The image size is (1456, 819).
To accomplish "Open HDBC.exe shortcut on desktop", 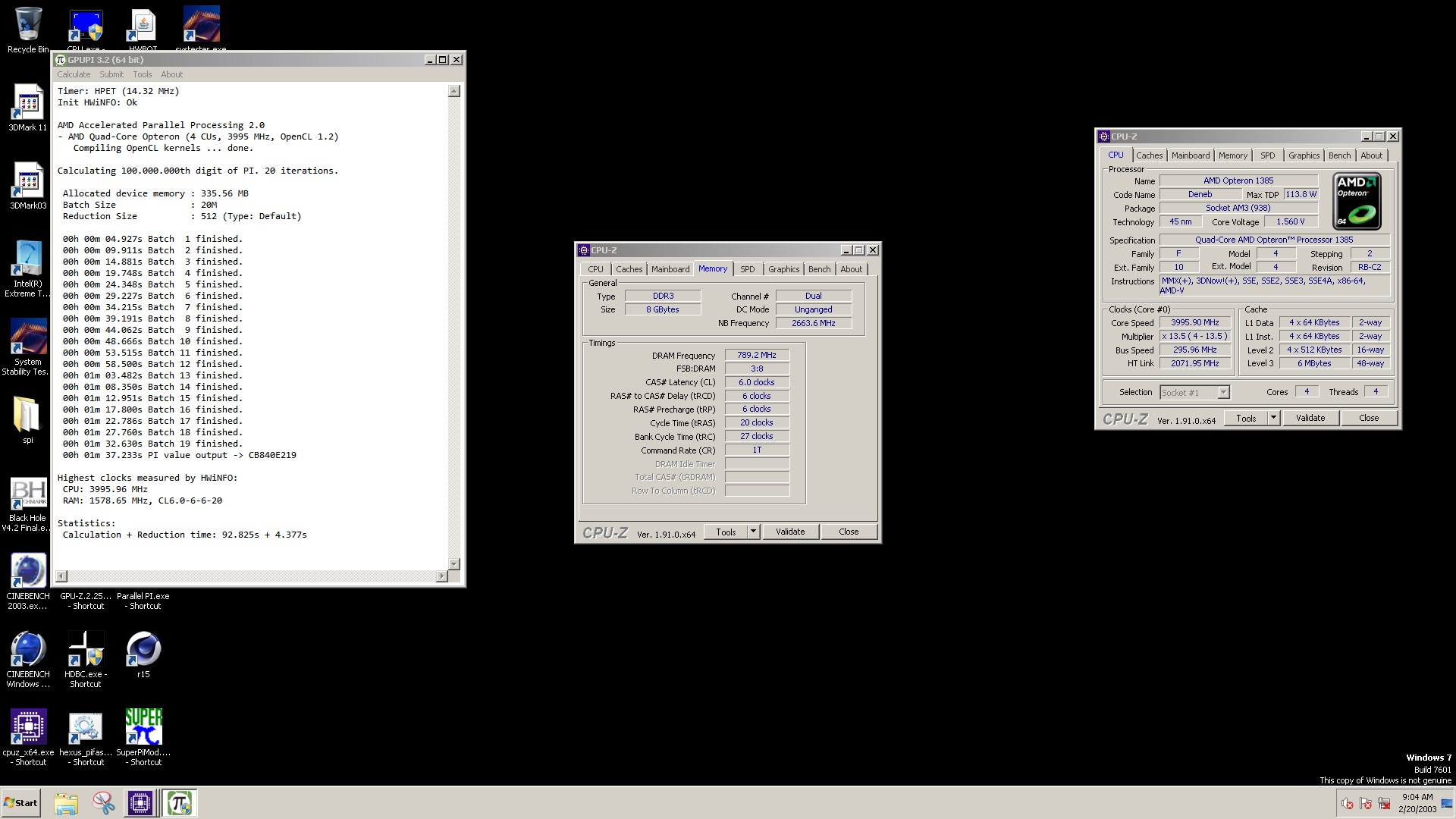I will [86, 660].
